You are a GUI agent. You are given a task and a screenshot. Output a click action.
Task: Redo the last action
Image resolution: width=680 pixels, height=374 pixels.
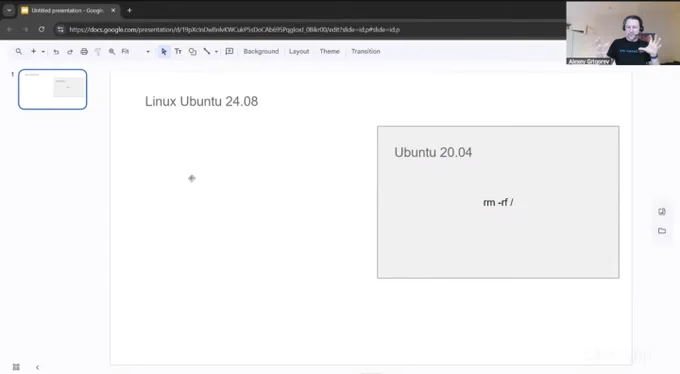[x=70, y=52]
